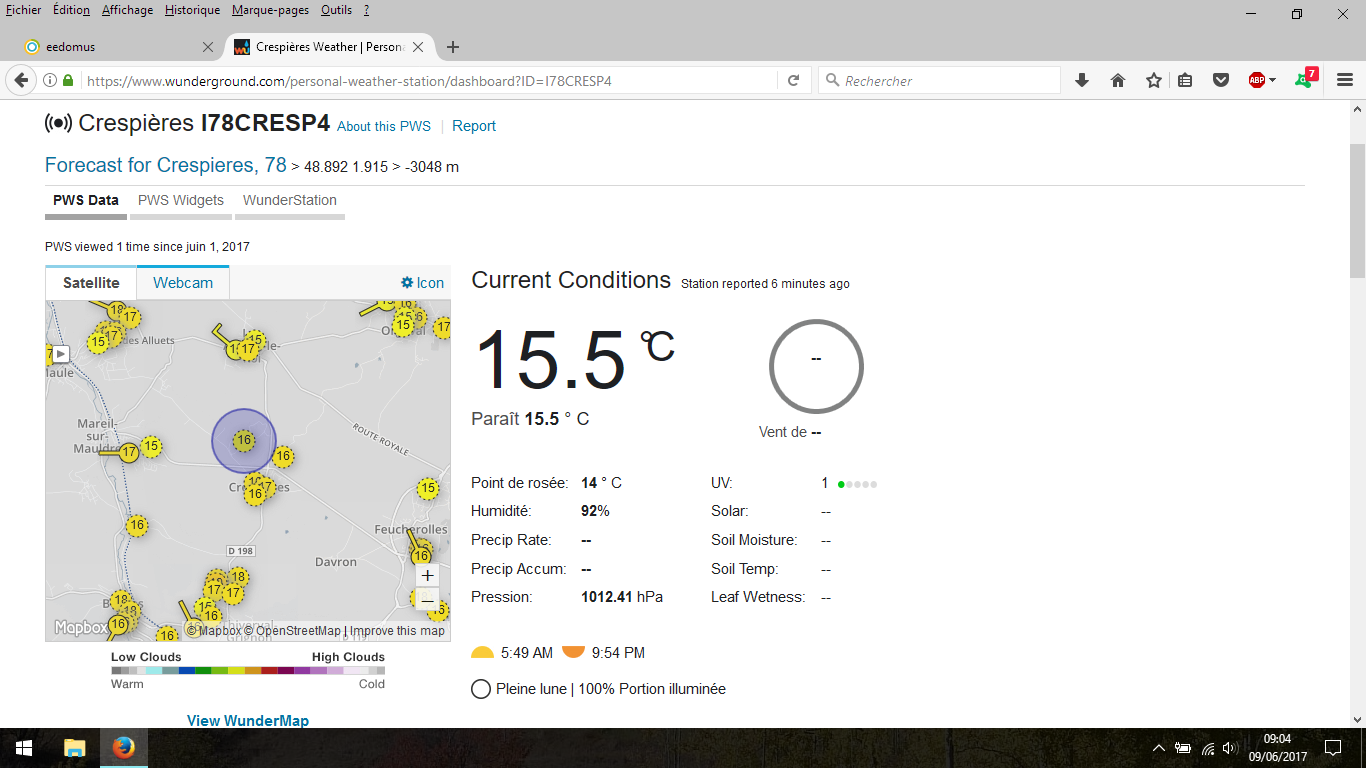Click the Adblock Plus ABP icon

click(1257, 80)
